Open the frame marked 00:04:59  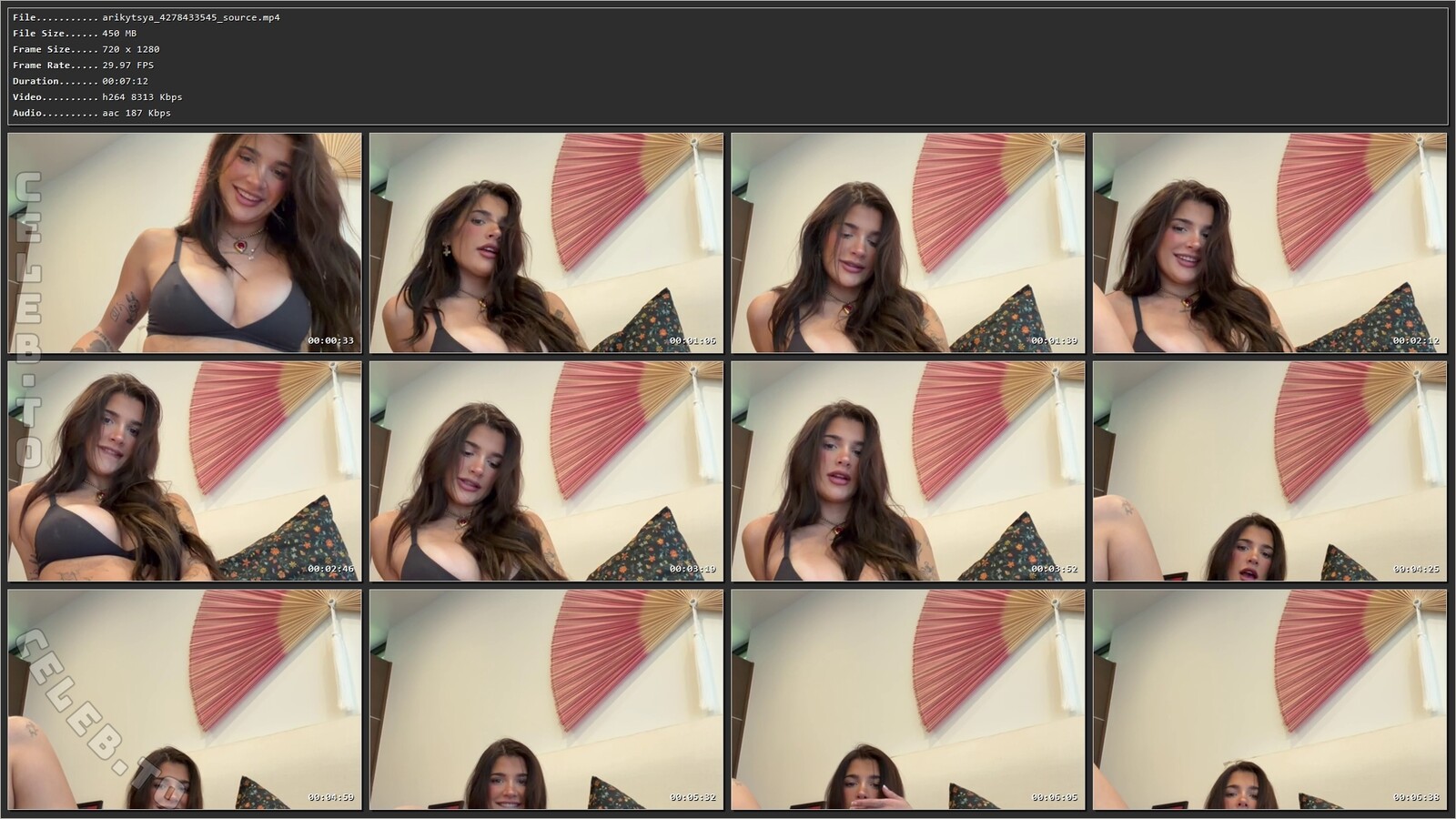click(x=185, y=700)
